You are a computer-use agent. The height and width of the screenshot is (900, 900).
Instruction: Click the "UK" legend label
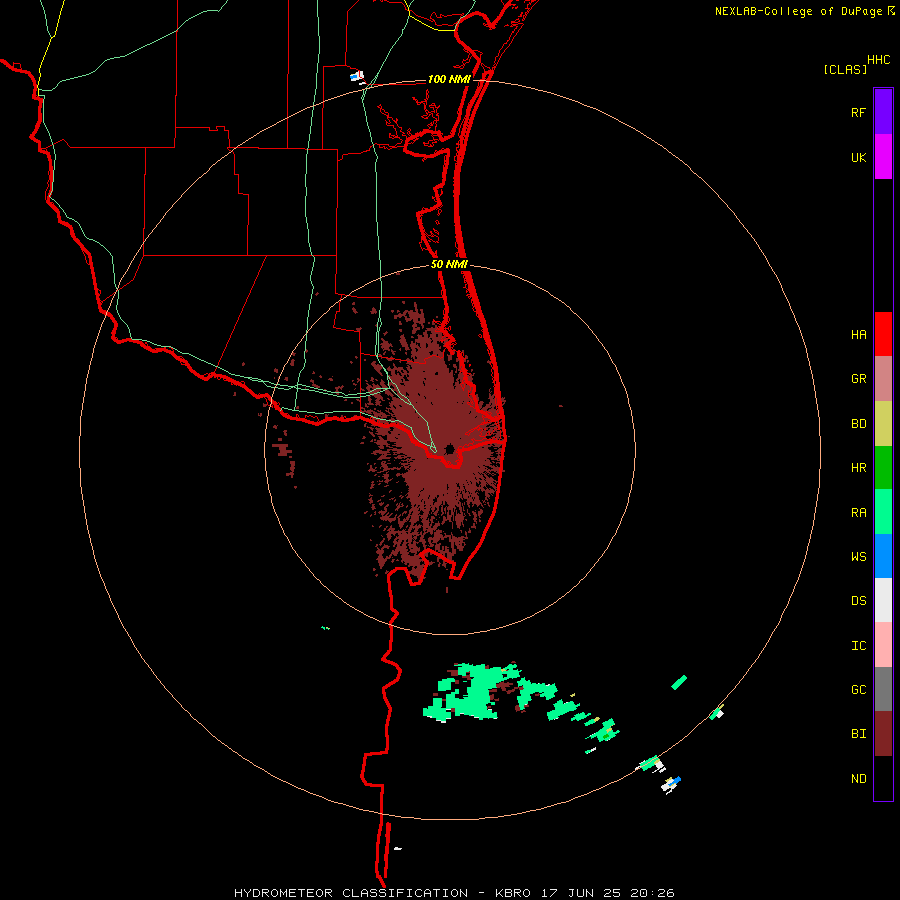click(x=858, y=158)
